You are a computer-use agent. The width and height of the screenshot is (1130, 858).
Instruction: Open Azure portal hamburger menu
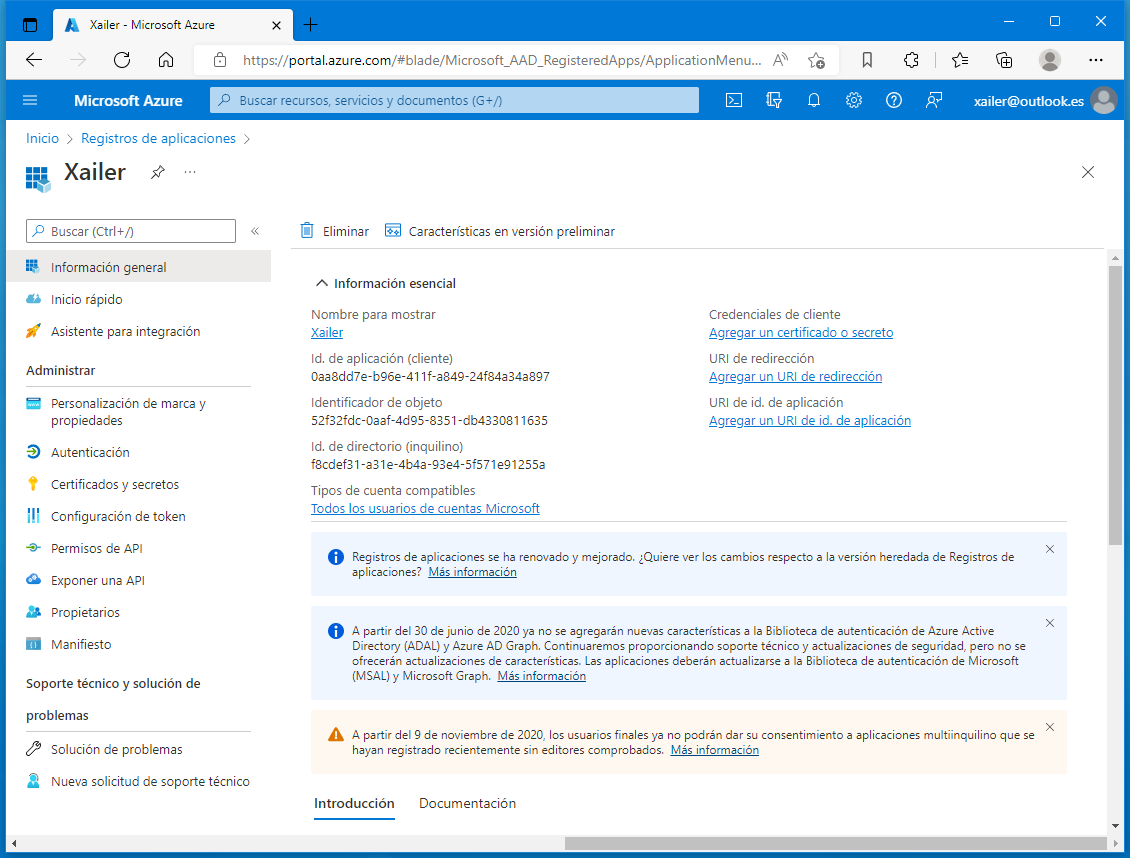30,100
